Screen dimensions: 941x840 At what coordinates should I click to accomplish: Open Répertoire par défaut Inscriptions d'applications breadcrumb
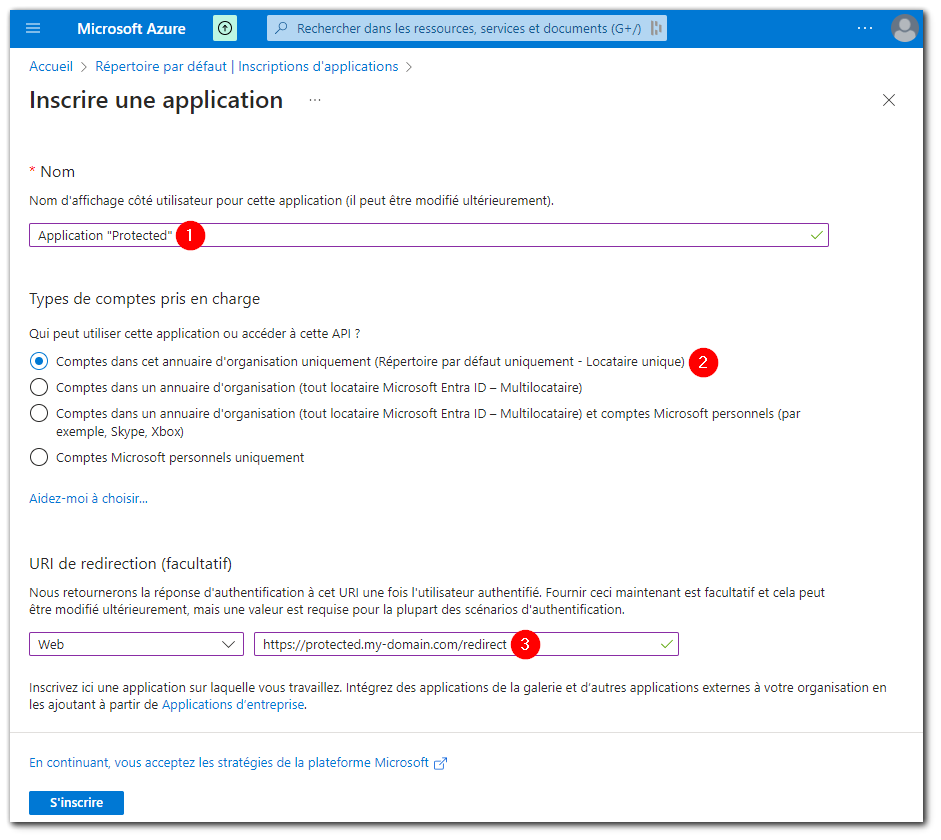click(x=247, y=67)
